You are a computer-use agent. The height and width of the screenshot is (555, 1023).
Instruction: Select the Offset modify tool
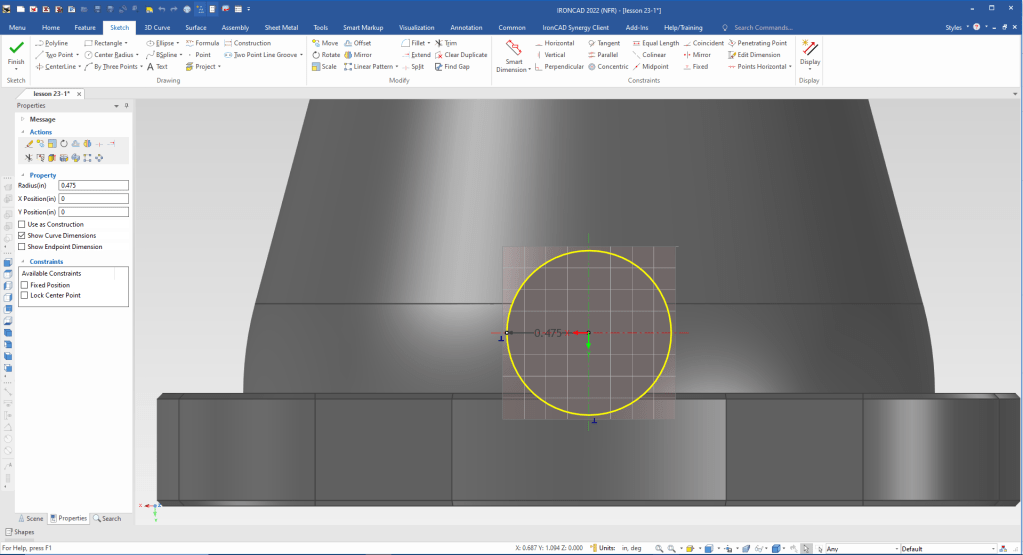pyautogui.click(x=357, y=43)
